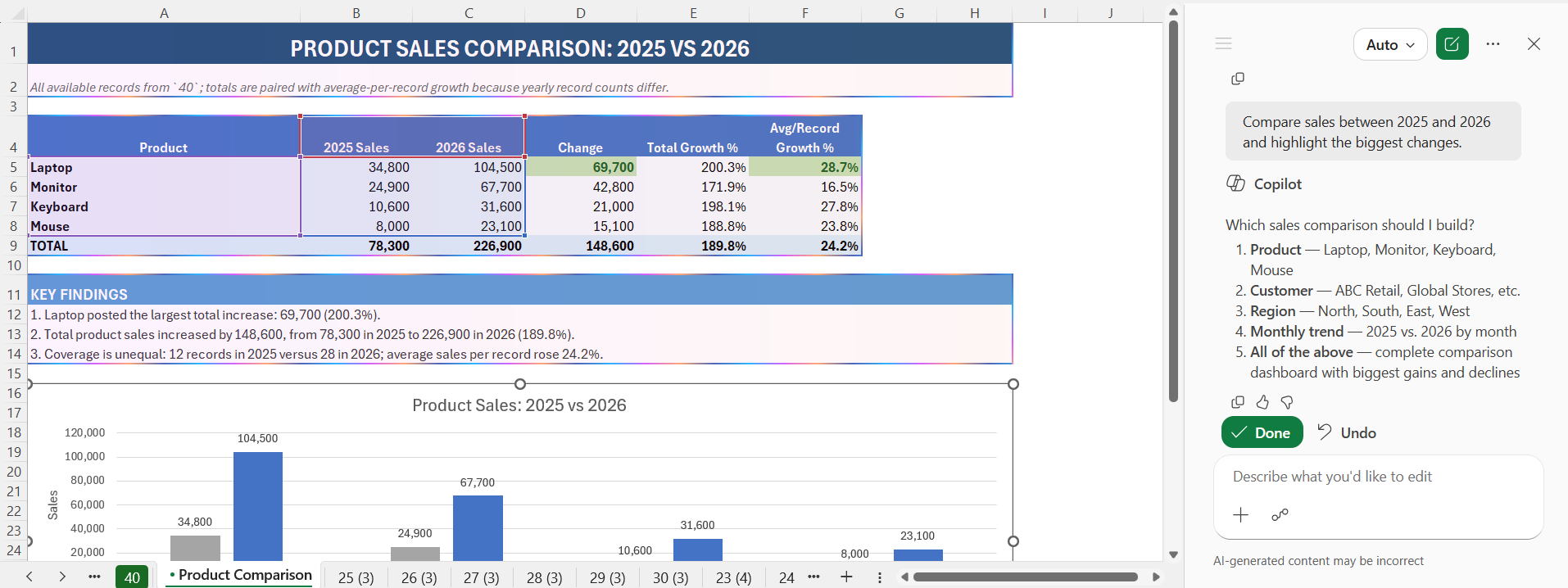Give thumbs down to Copilot response

point(1287,402)
